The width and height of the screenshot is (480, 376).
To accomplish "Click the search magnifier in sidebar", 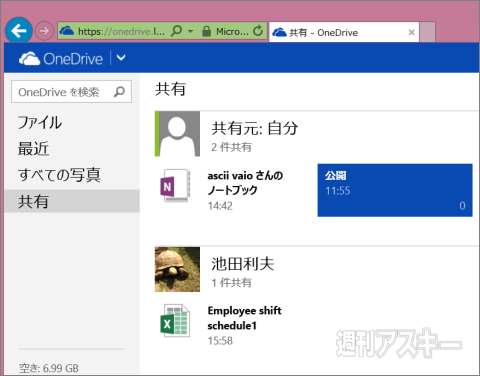I will pos(119,91).
